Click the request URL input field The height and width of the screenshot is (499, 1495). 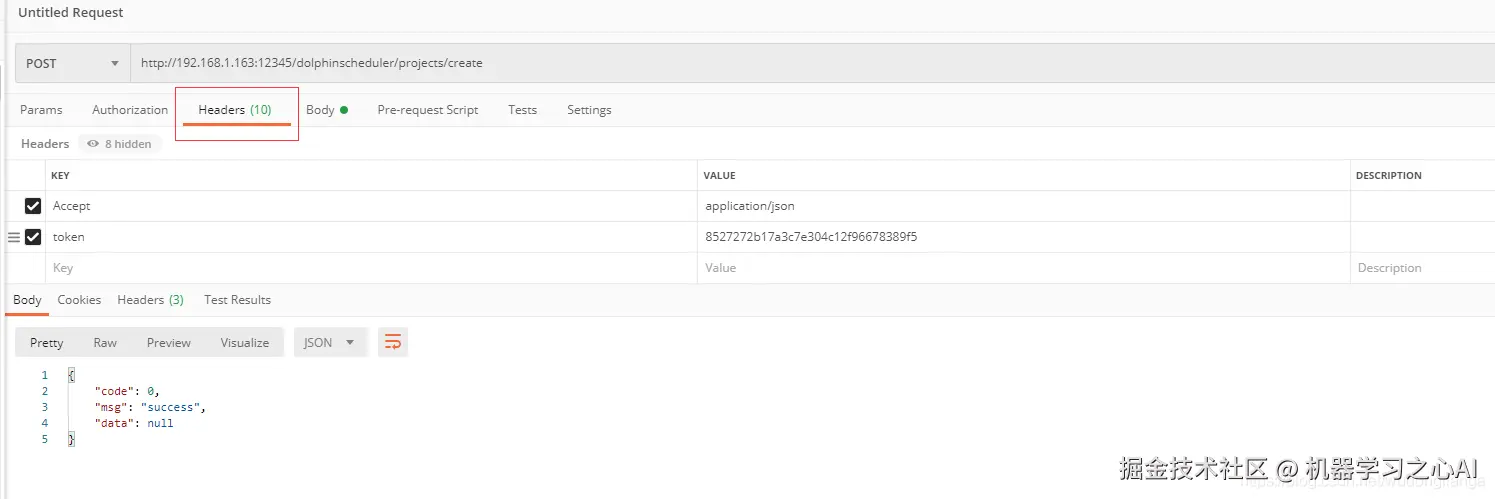point(800,63)
